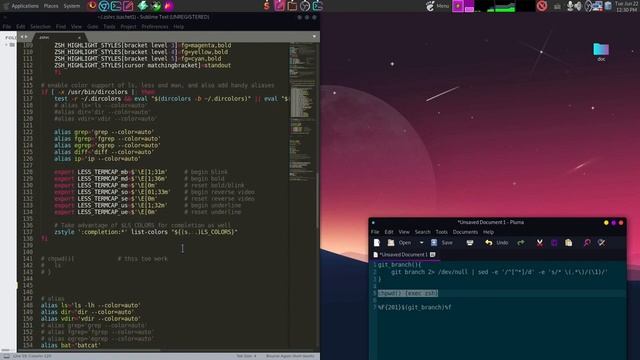
Task: Click the system monitor graph applet
Action: 505,6
